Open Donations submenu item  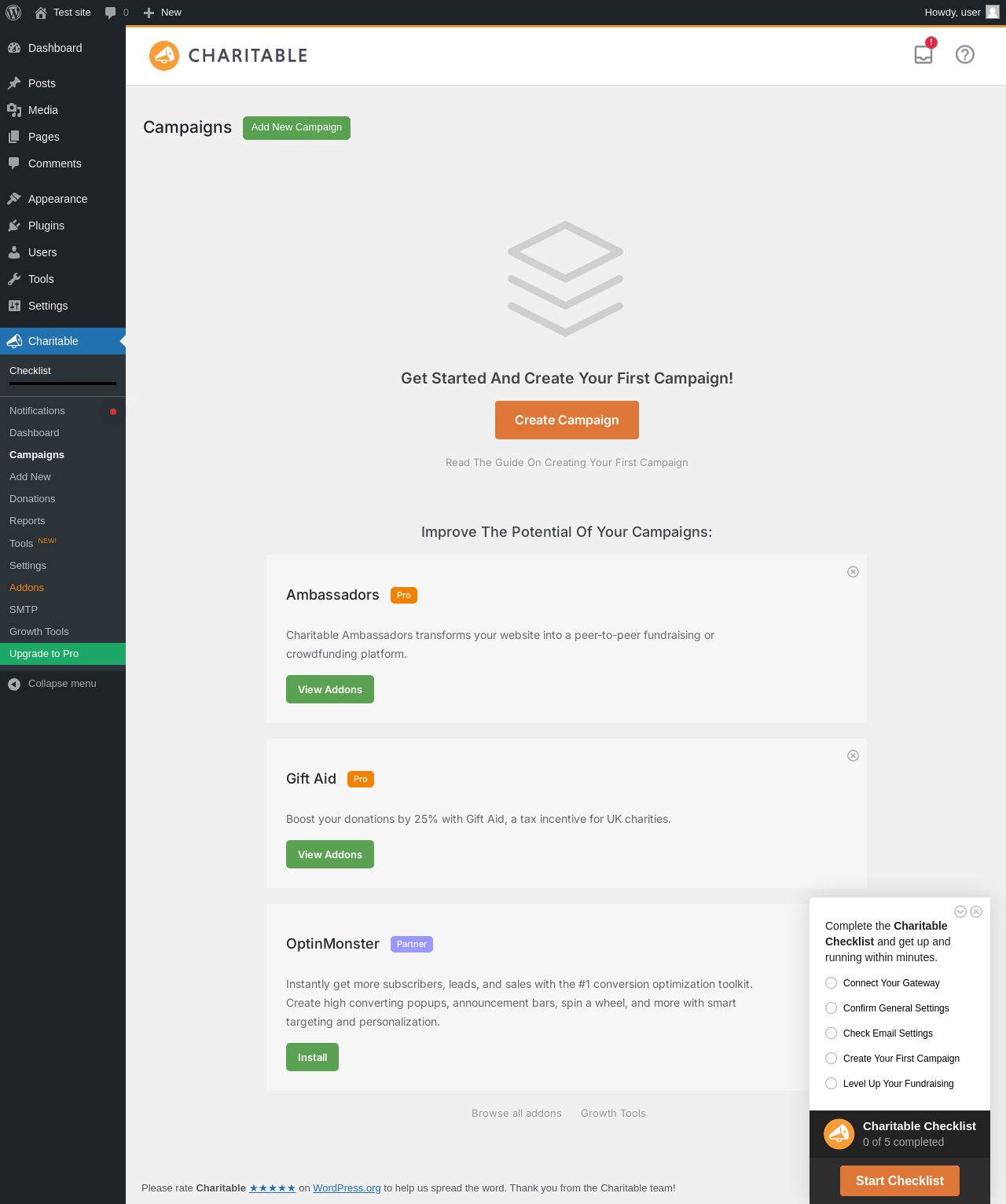coord(63,499)
